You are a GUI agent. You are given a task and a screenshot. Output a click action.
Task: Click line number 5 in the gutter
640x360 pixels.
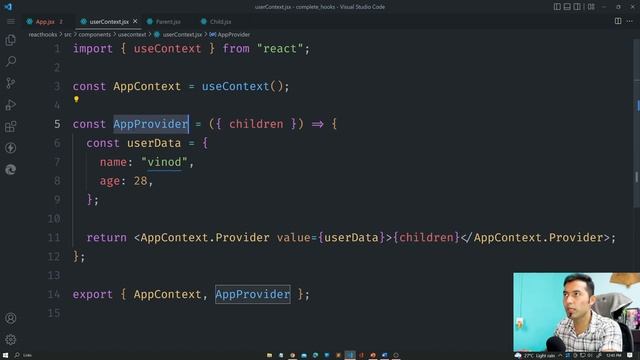pyautogui.click(x=57, y=124)
